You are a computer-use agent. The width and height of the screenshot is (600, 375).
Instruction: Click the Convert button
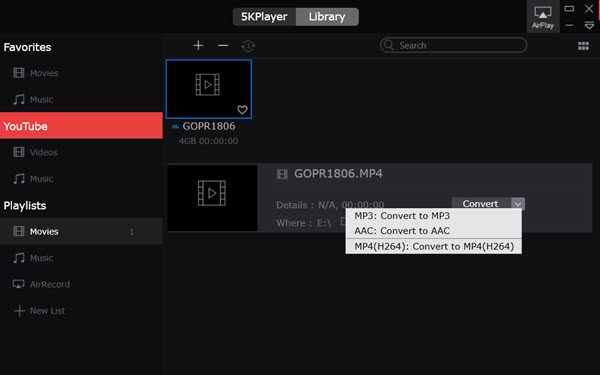(481, 204)
